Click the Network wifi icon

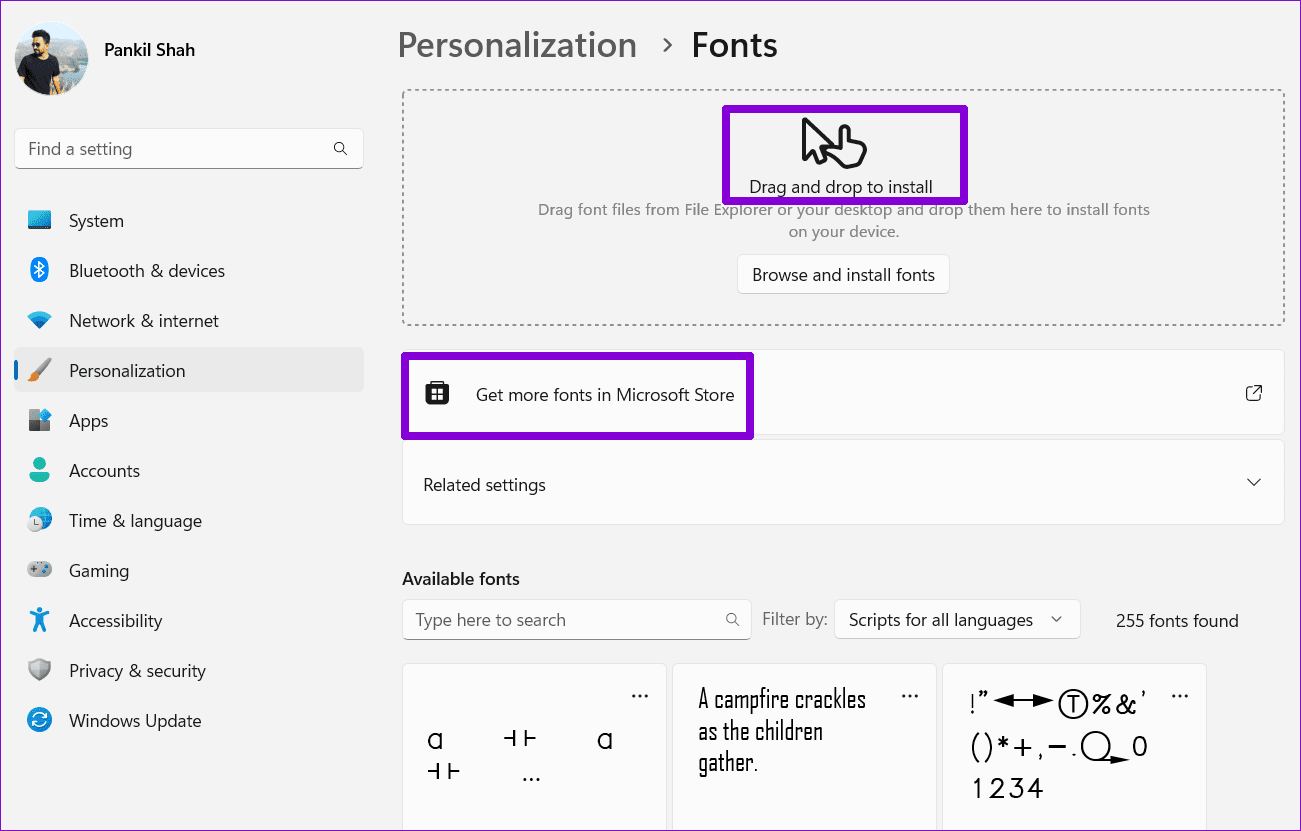[39, 321]
